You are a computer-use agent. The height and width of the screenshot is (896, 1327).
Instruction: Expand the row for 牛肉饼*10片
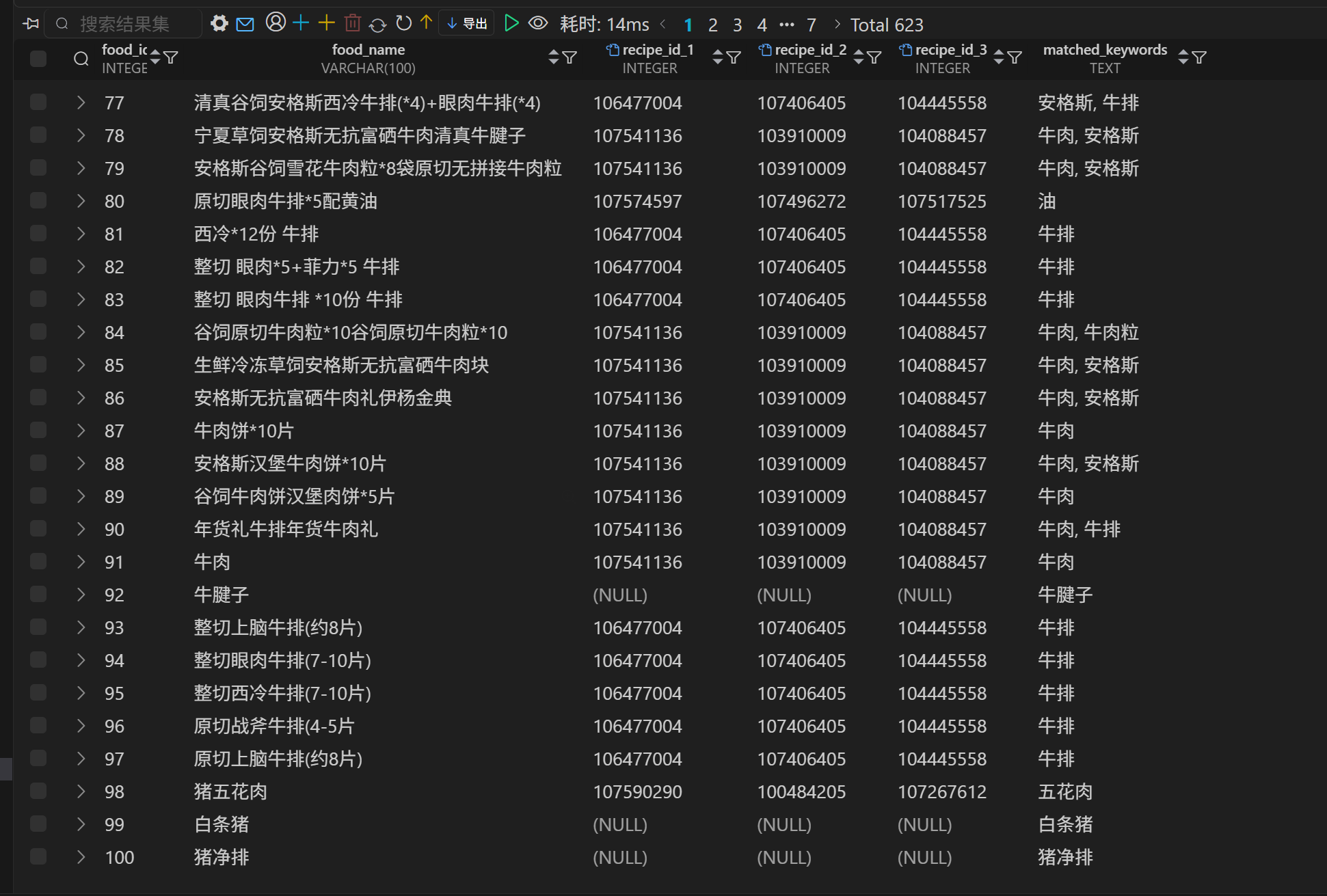pos(81,430)
